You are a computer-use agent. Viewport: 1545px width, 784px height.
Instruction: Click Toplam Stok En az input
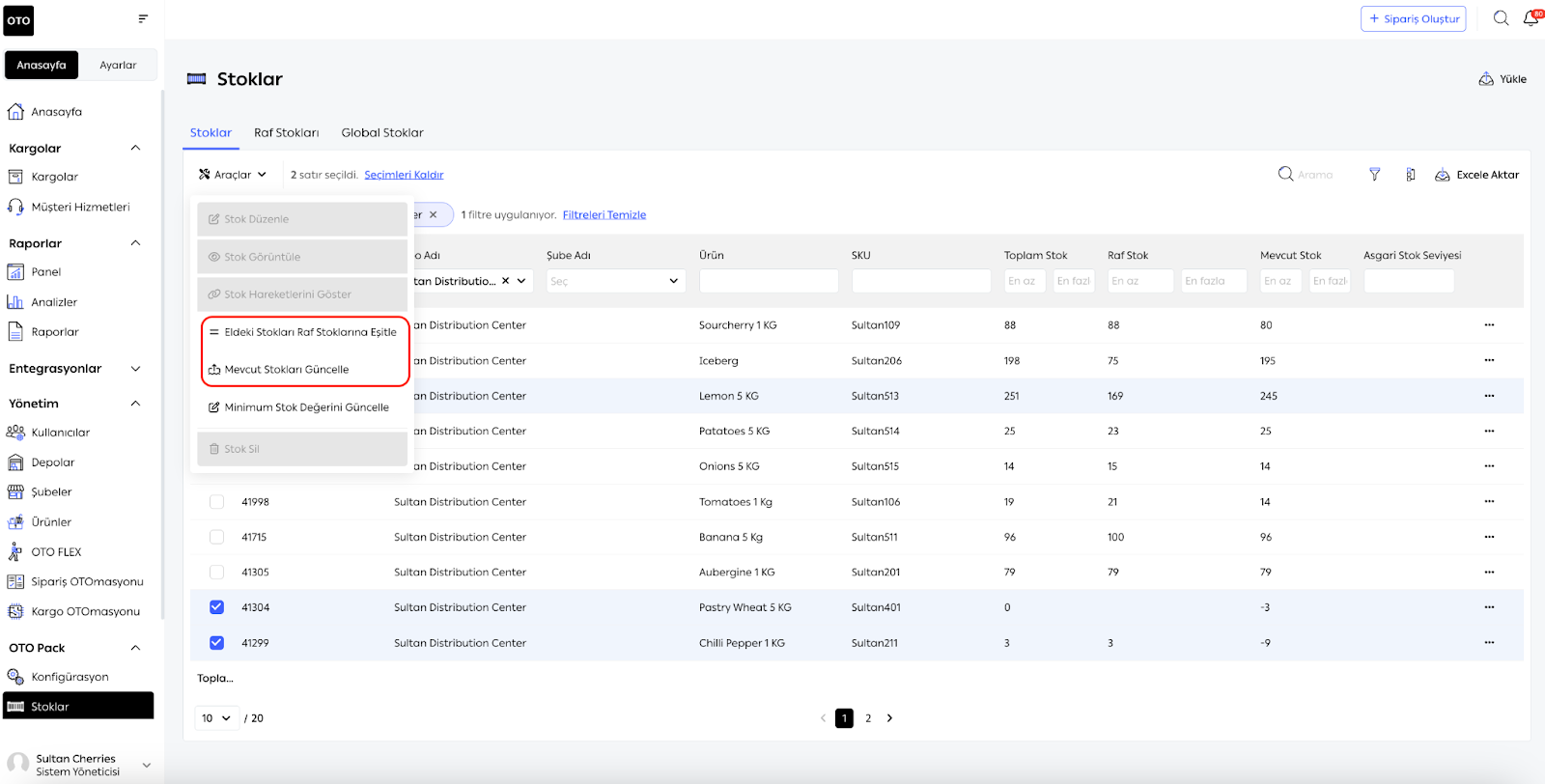click(x=1025, y=281)
